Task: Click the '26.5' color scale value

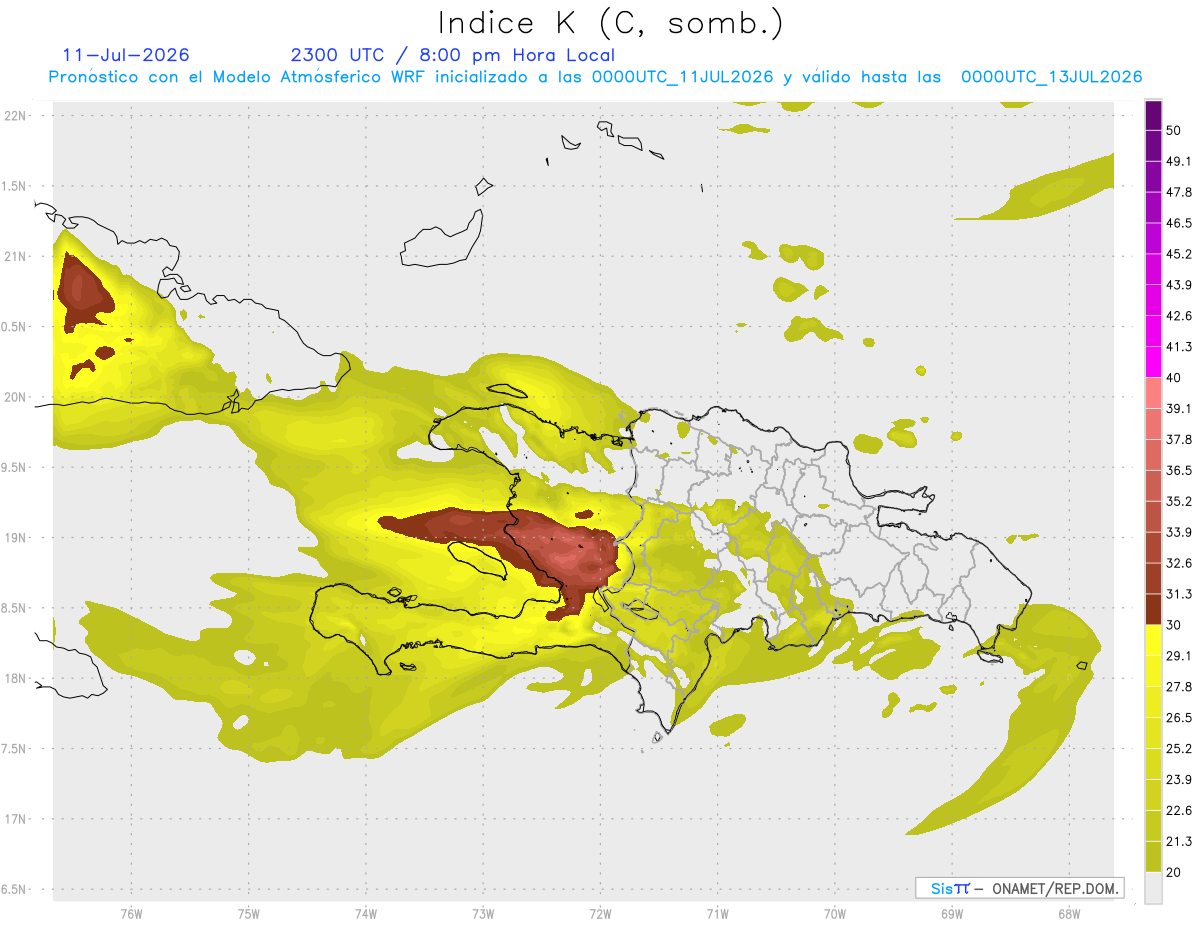Action: click(1179, 717)
